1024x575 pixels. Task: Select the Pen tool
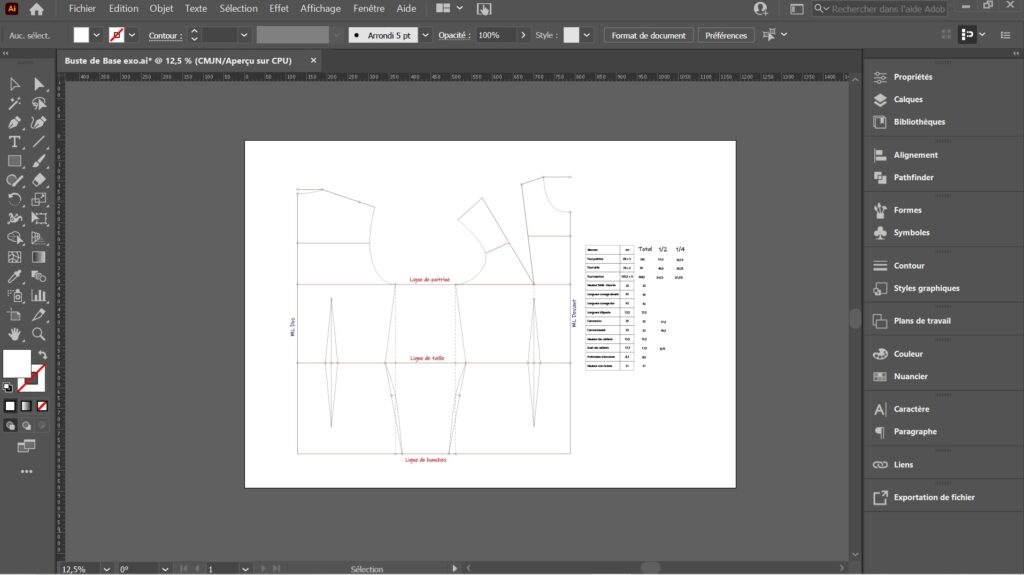tap(15, 122)
